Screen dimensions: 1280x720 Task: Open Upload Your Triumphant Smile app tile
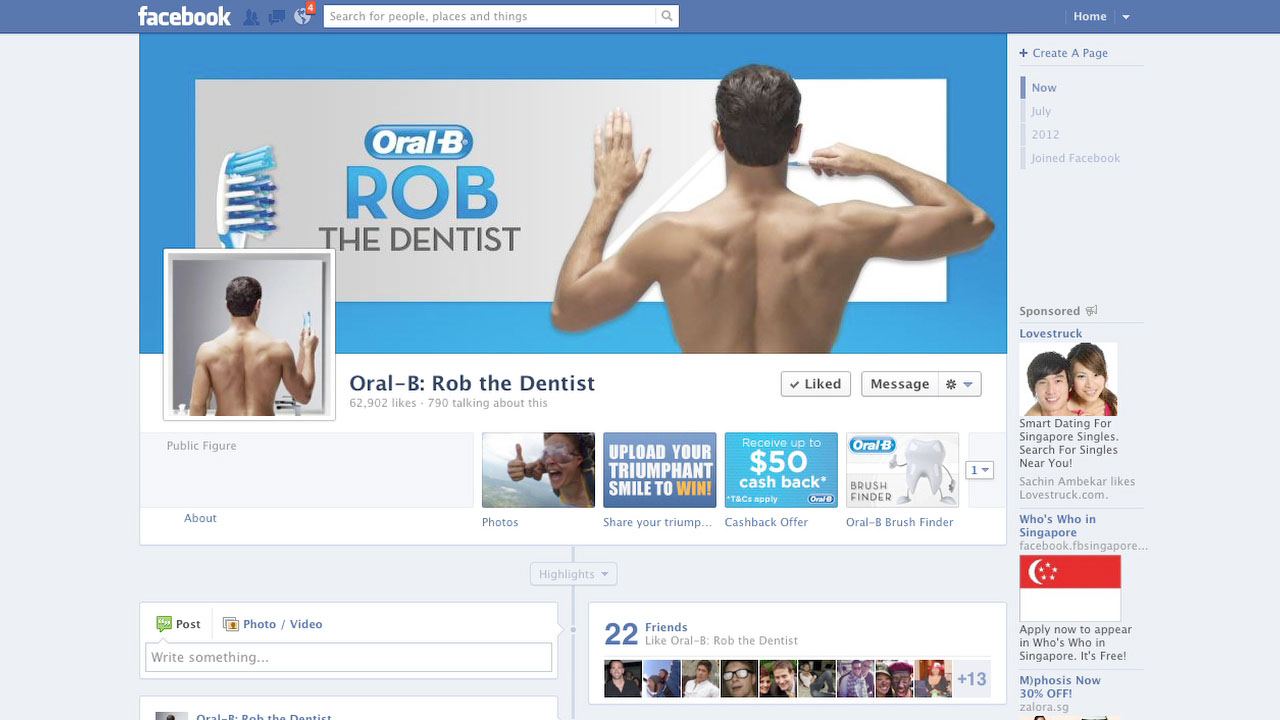(660, 470)
